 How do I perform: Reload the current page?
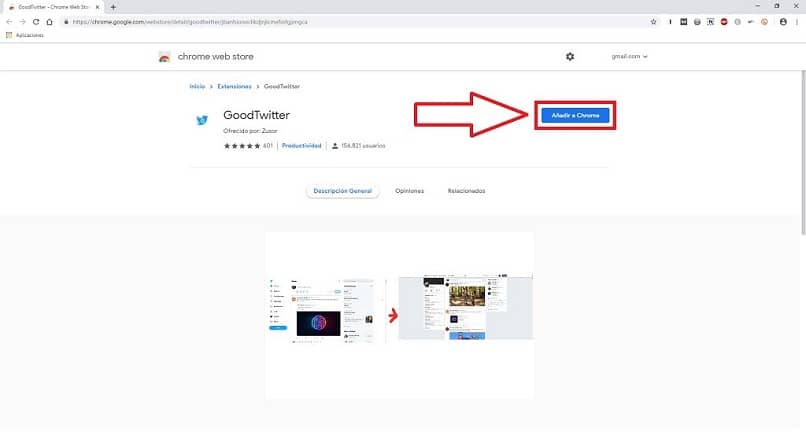click(36, 22)
